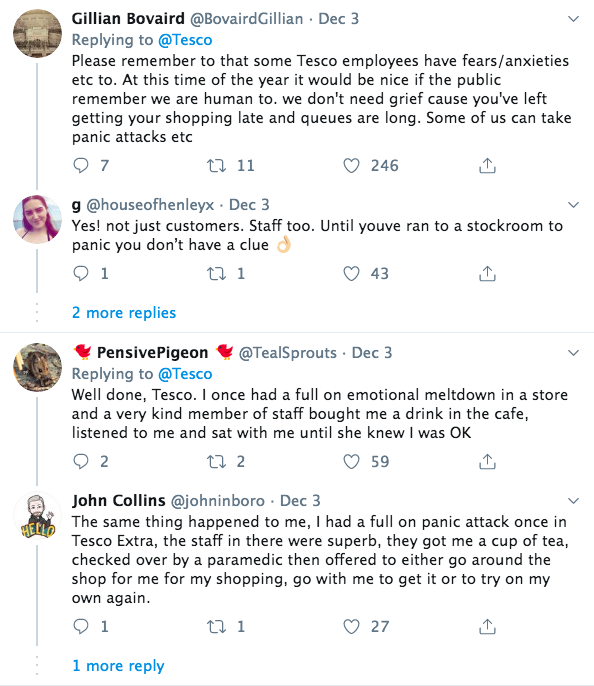Open options chevron on John Collins's tweet
Screen dimensions: 594x686
[x=573, y=500]
